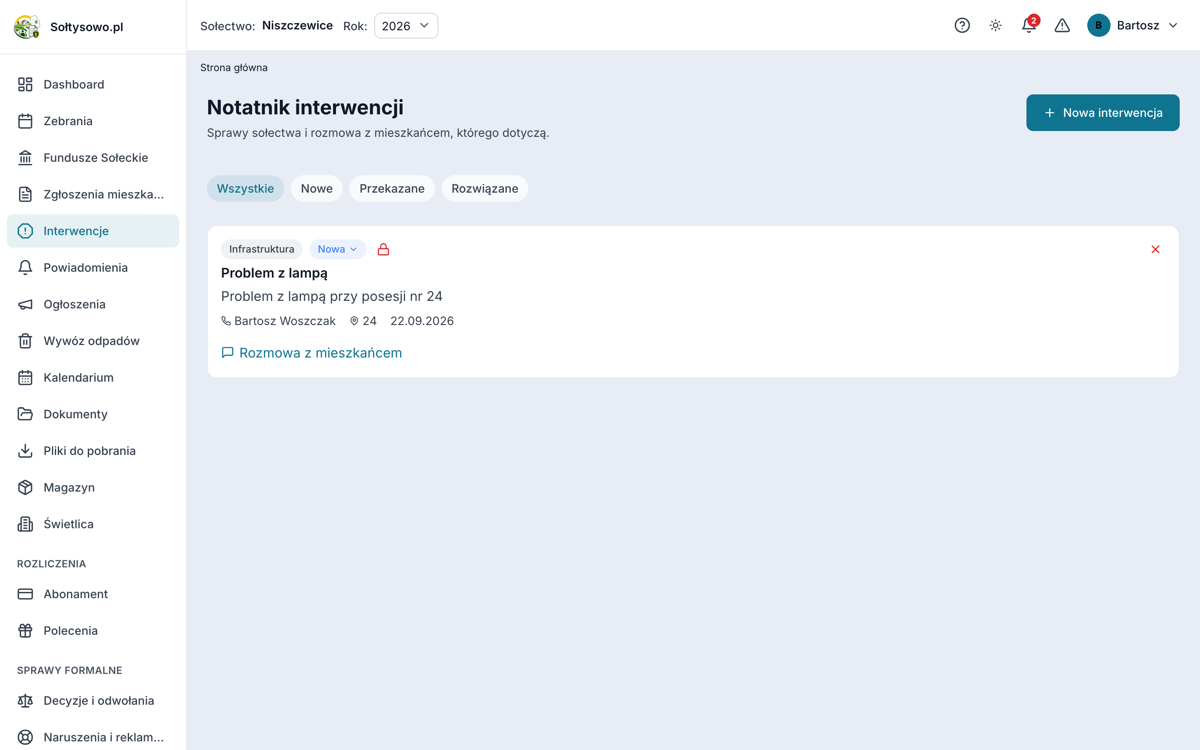This screenshot has height=750, width=1200.
Task: Open Zebrania calendar icon in sidebar
Action: click(x=25, y=121)
